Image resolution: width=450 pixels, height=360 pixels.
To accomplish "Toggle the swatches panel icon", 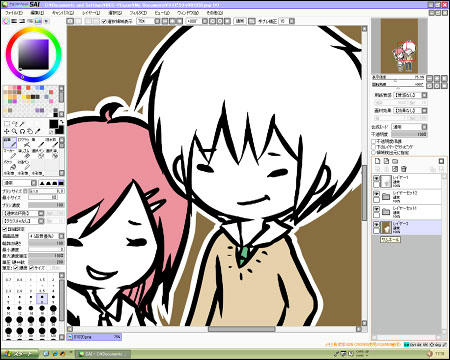I will coord(38,21).
